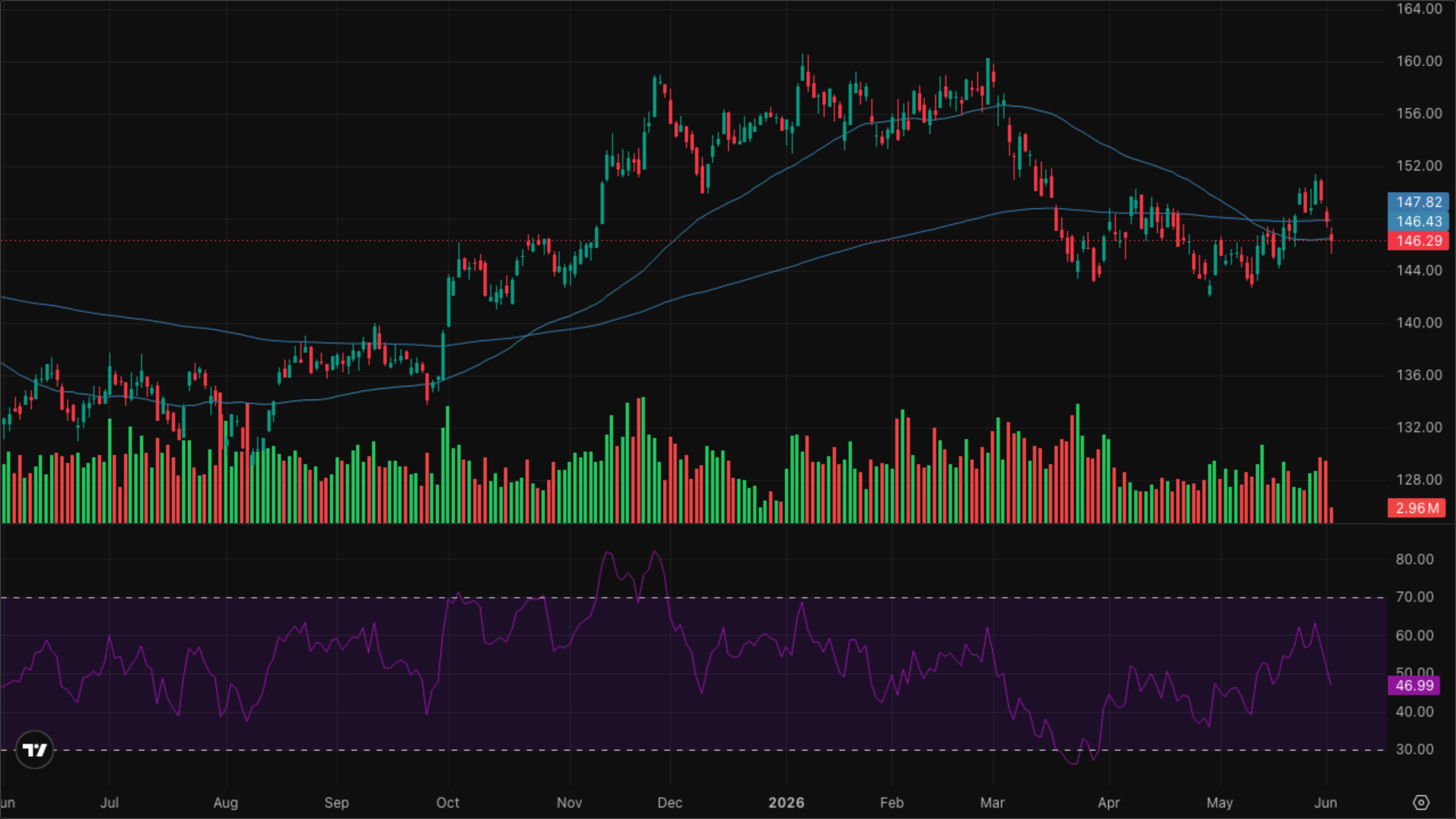The height and width of the screenshot is (819, 1456).
Task: Click the Aug label on time axis
Action: (226, 803)
